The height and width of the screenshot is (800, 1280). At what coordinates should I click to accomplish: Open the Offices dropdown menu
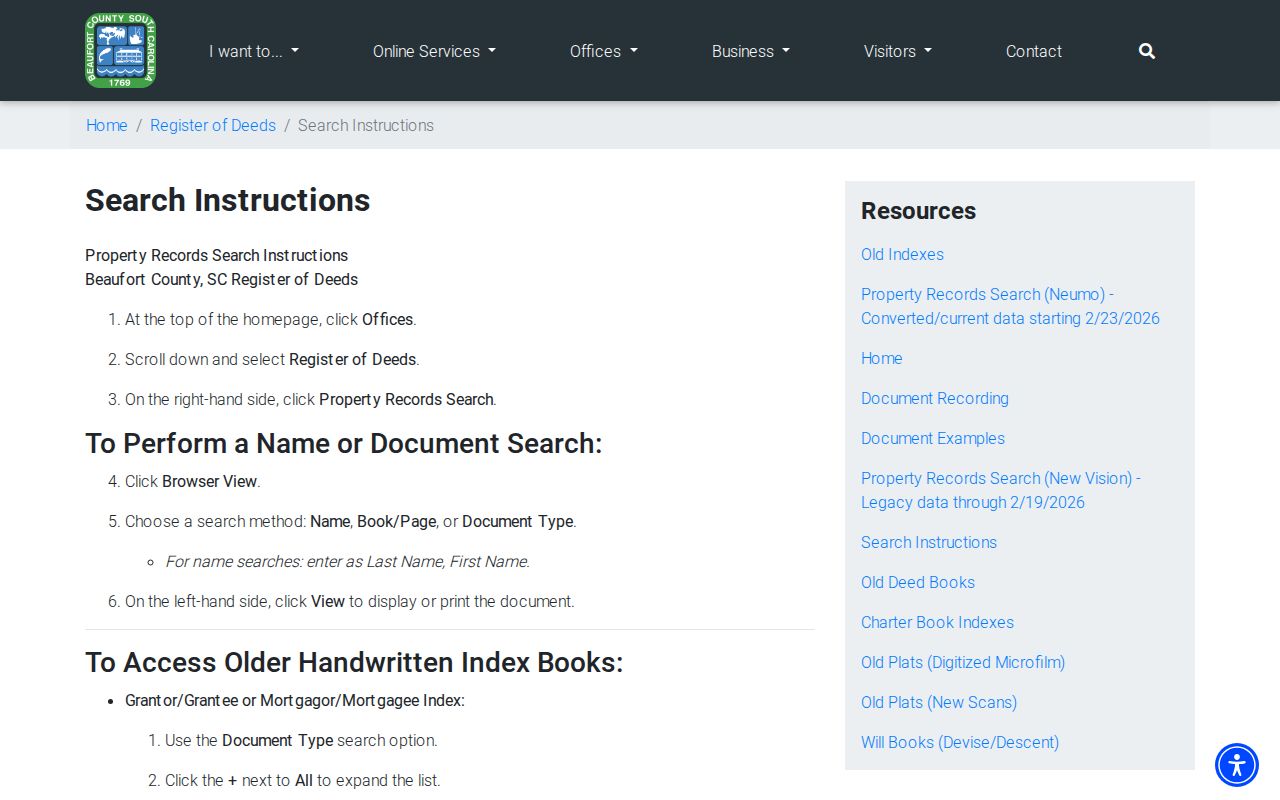(604, 51)
